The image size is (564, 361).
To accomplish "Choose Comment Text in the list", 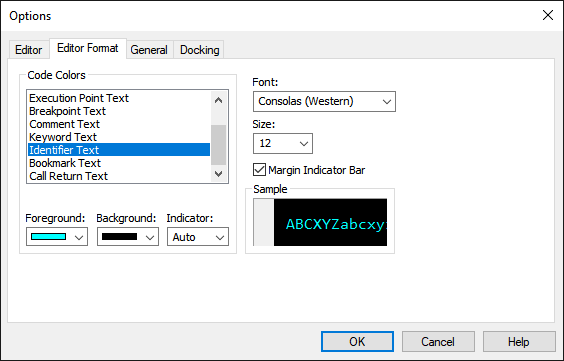I will (x=119, y=124).
